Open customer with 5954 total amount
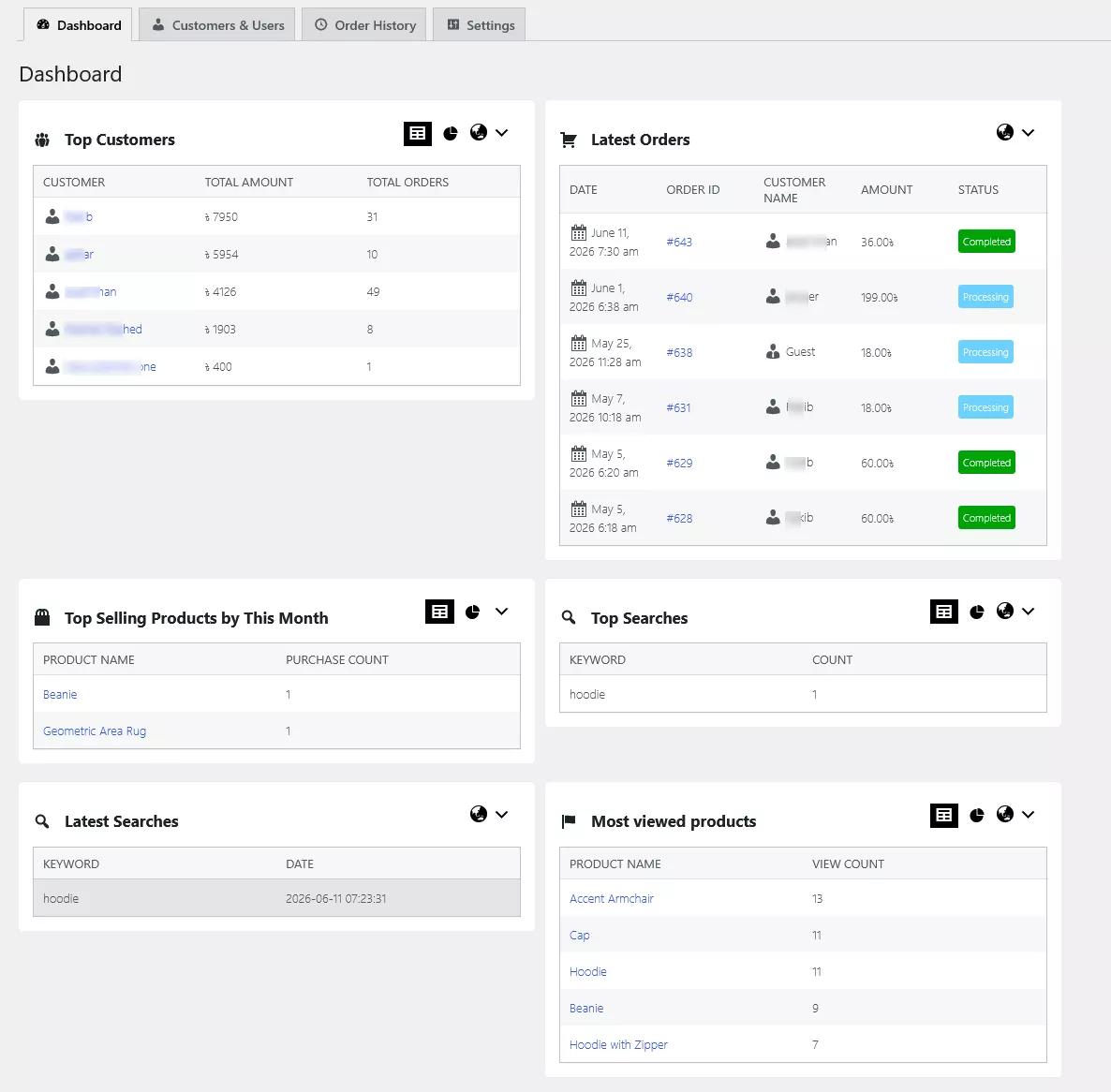Screen dimensions: 1111x1092 coord(79,254)
